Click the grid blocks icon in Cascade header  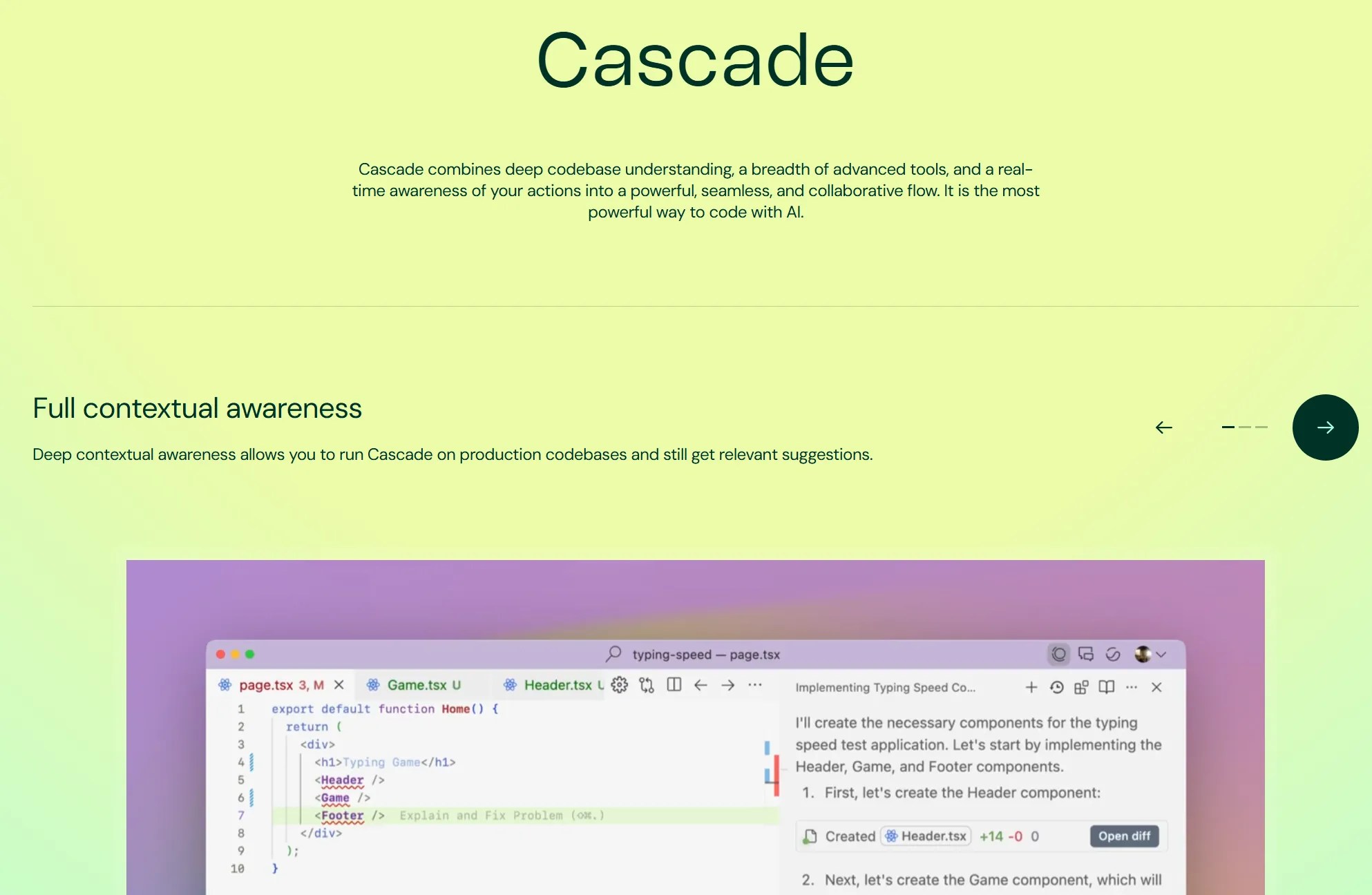point(1082,687)
